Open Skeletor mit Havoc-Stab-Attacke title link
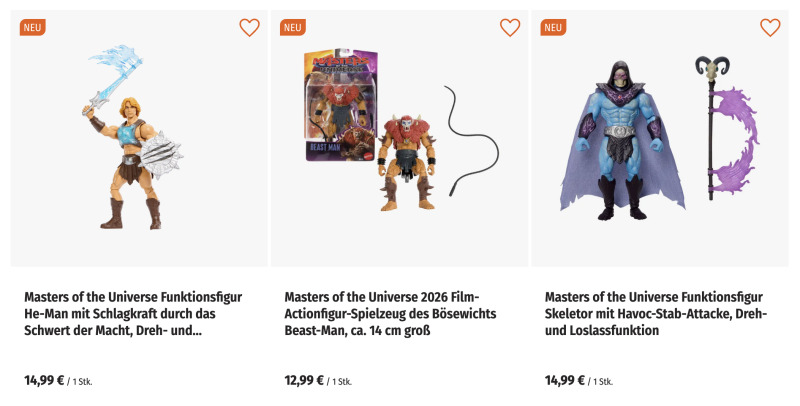Screen dimensions: 800x406 [x=655, y=313]
